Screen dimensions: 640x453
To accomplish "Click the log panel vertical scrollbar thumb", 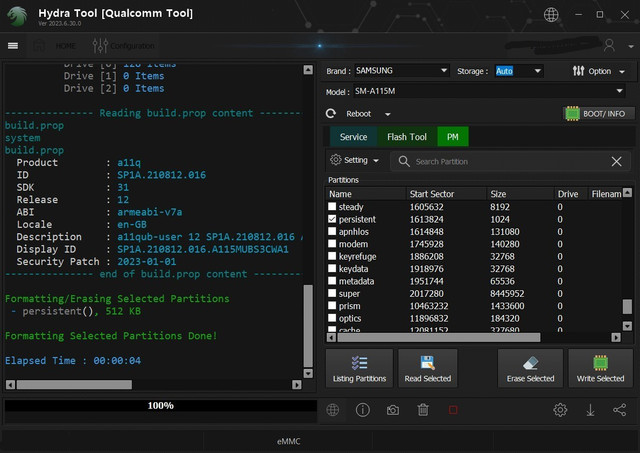I will pyautogui.click(x=308, y=326).
